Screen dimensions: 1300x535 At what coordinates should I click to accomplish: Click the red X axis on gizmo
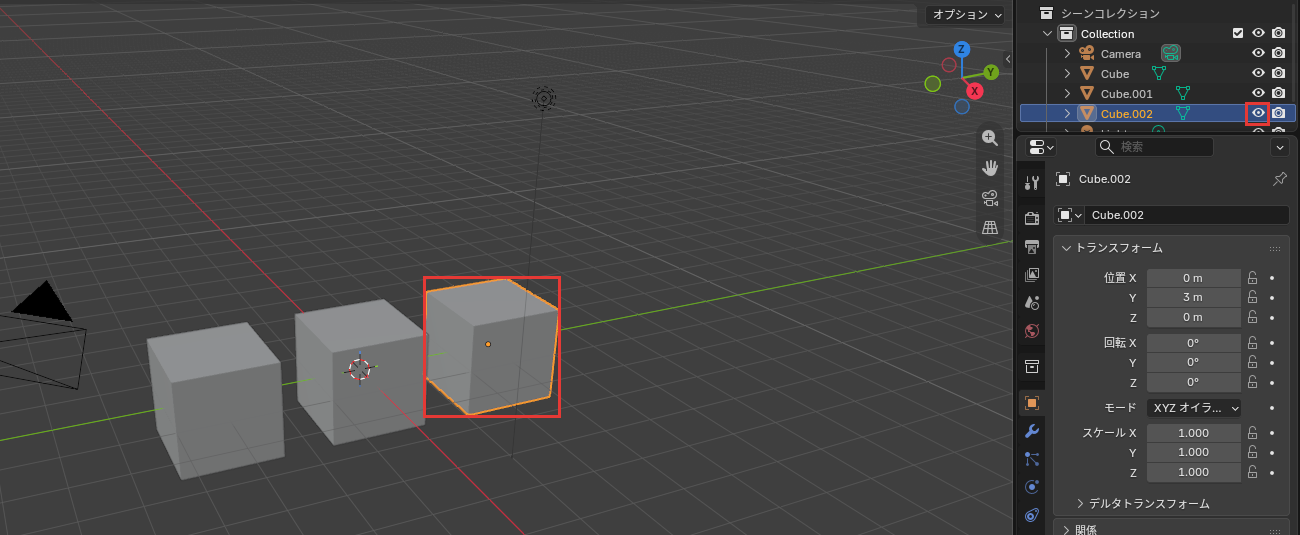(974, 91)
